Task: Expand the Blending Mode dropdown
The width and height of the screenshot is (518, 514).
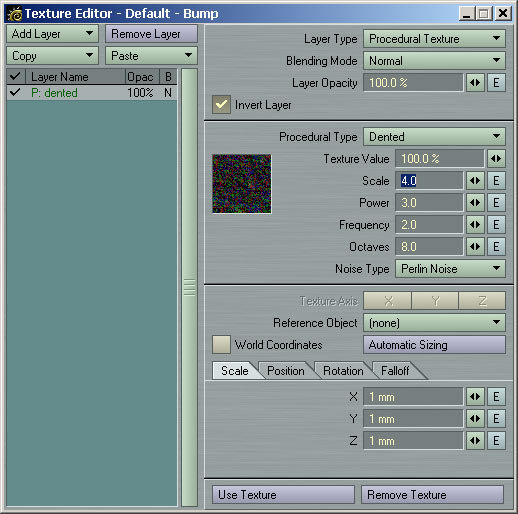Action: 434,61
